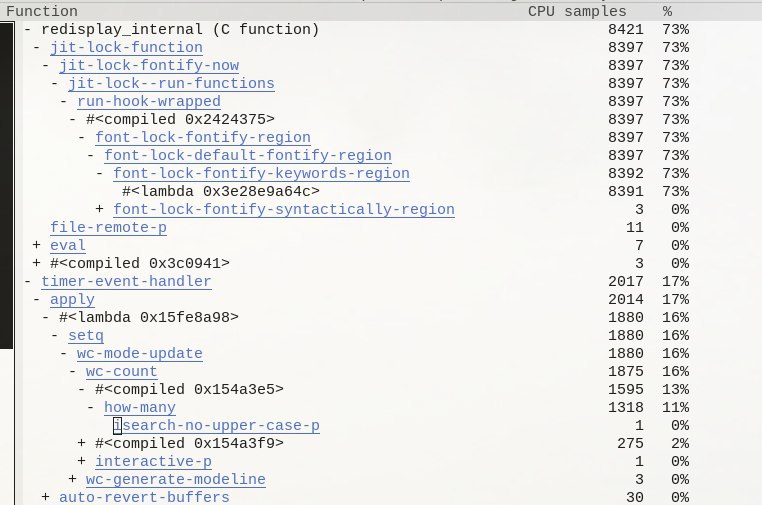Click the wc-count function link
The width and height of the screenshot is (762, 505).
tap(121, 371)
